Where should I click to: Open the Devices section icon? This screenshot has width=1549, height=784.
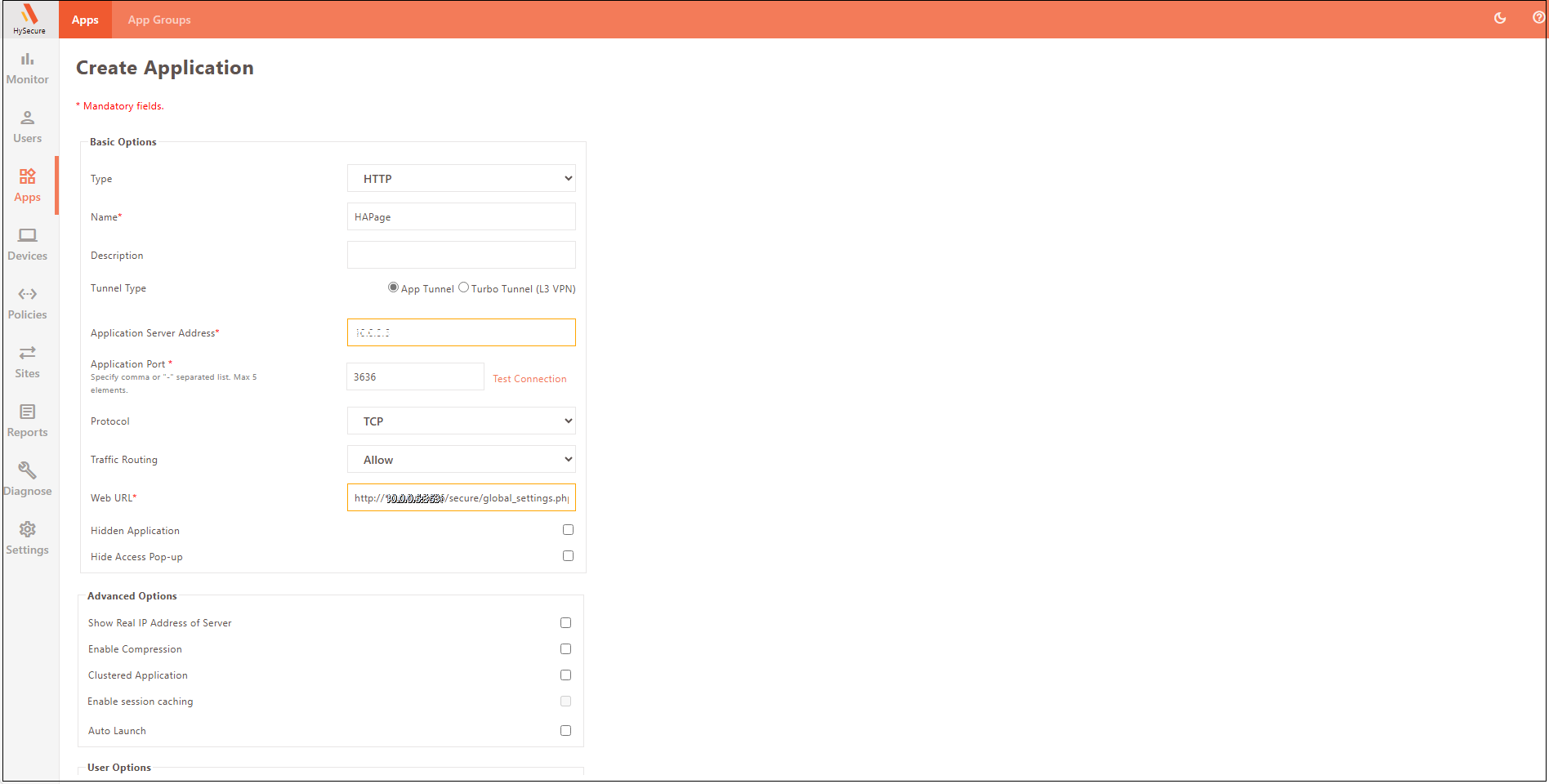[x=28, y=236]
